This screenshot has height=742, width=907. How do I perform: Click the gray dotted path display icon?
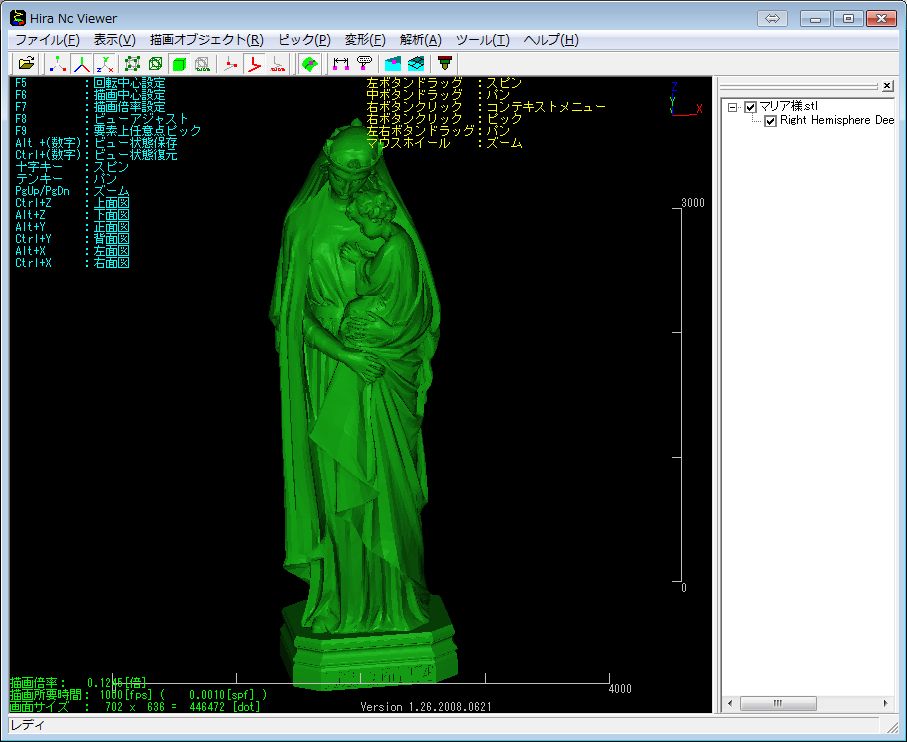pyautogui.click(x=278, y=64)
